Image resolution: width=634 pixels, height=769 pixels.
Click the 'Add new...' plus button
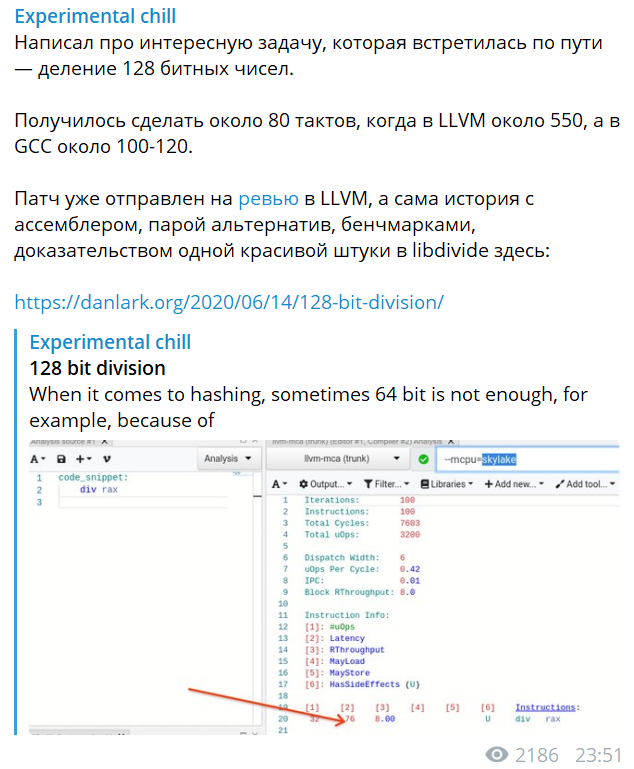point(515,484)
